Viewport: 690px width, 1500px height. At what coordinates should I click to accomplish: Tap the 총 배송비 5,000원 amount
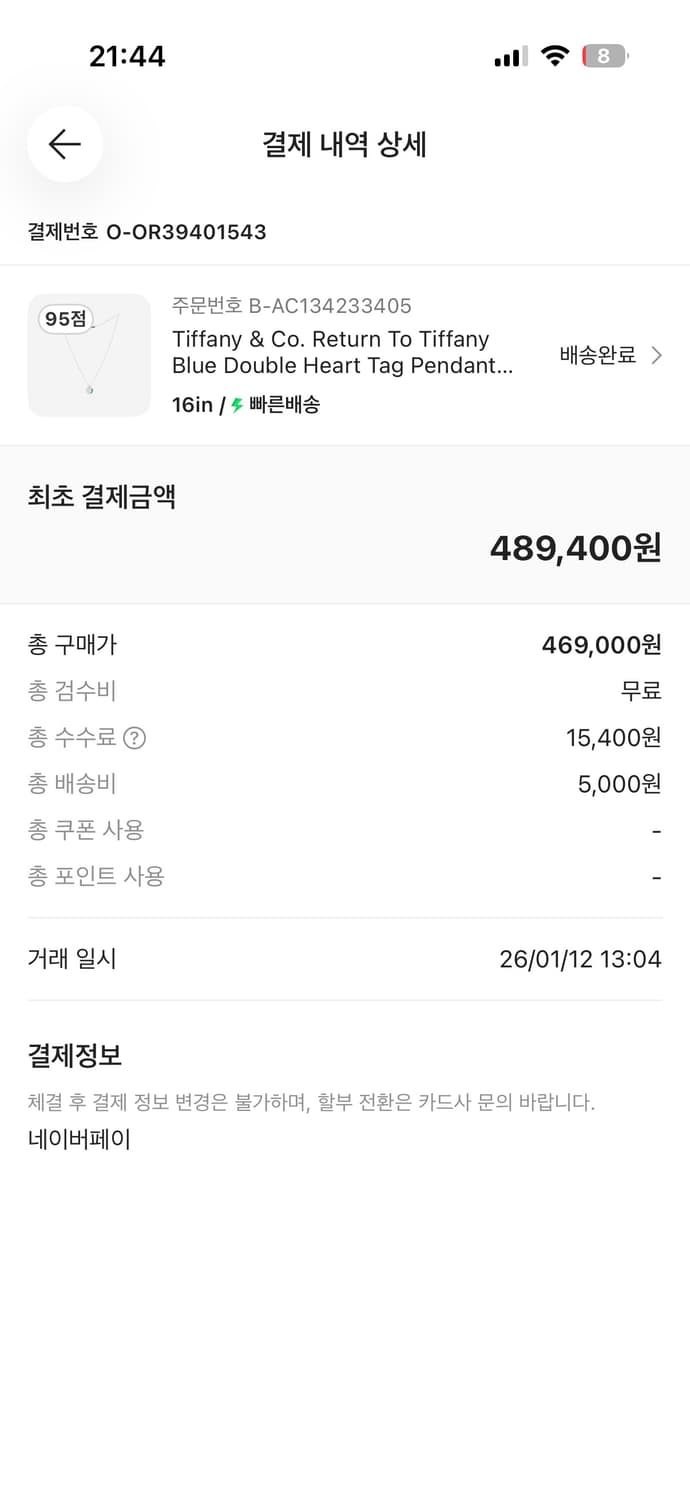617,784
